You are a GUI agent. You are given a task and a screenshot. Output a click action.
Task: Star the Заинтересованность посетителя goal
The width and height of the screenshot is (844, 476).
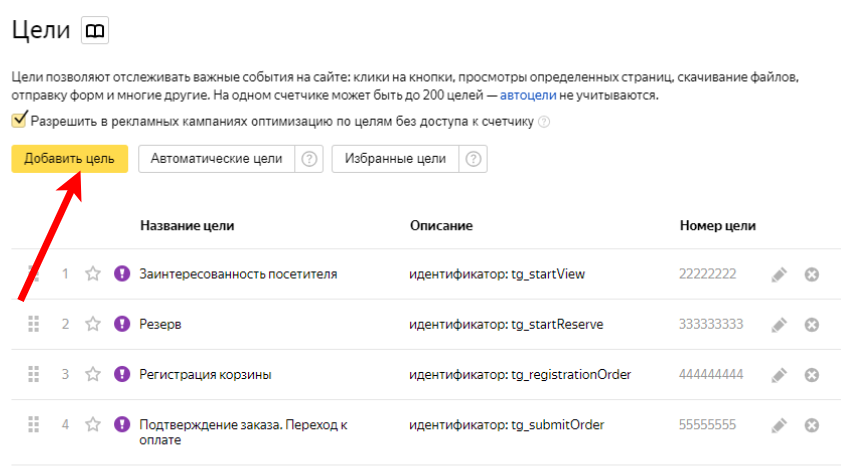click(x=93, y=273)
